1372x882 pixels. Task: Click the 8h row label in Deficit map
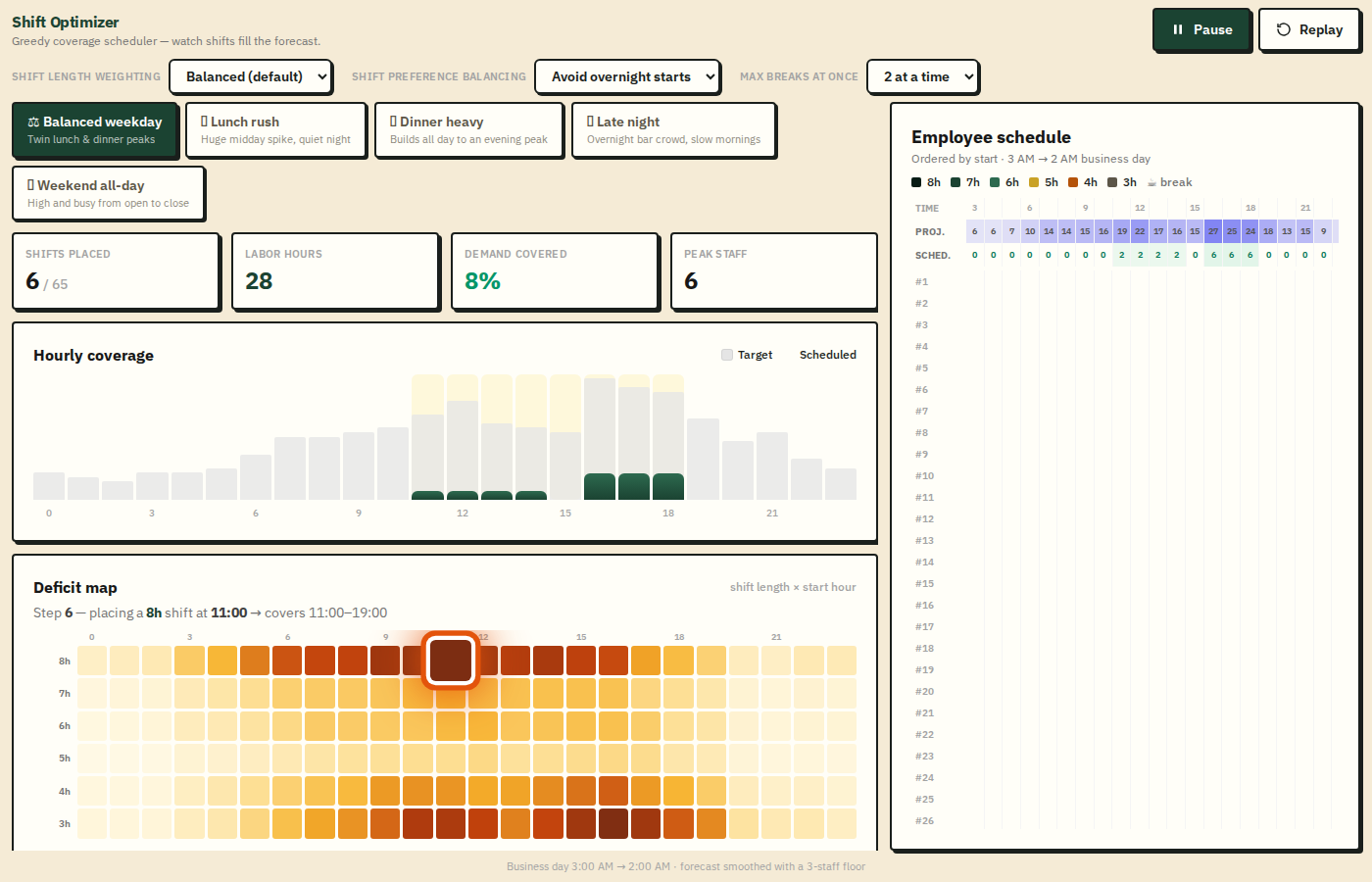pos(65,661)
